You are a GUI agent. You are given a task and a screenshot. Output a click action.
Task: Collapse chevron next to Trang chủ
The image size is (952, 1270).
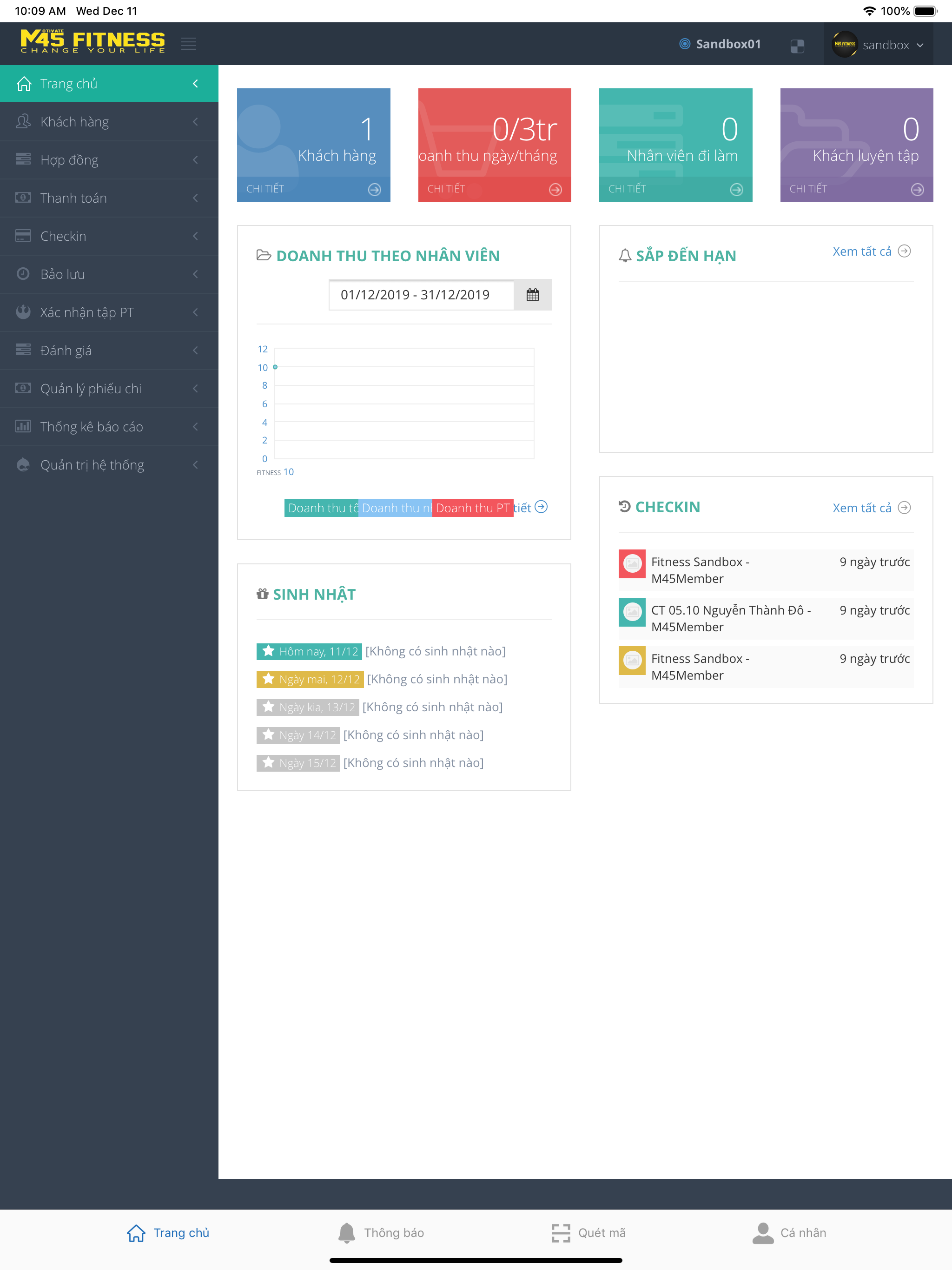[x=195, y=84]
